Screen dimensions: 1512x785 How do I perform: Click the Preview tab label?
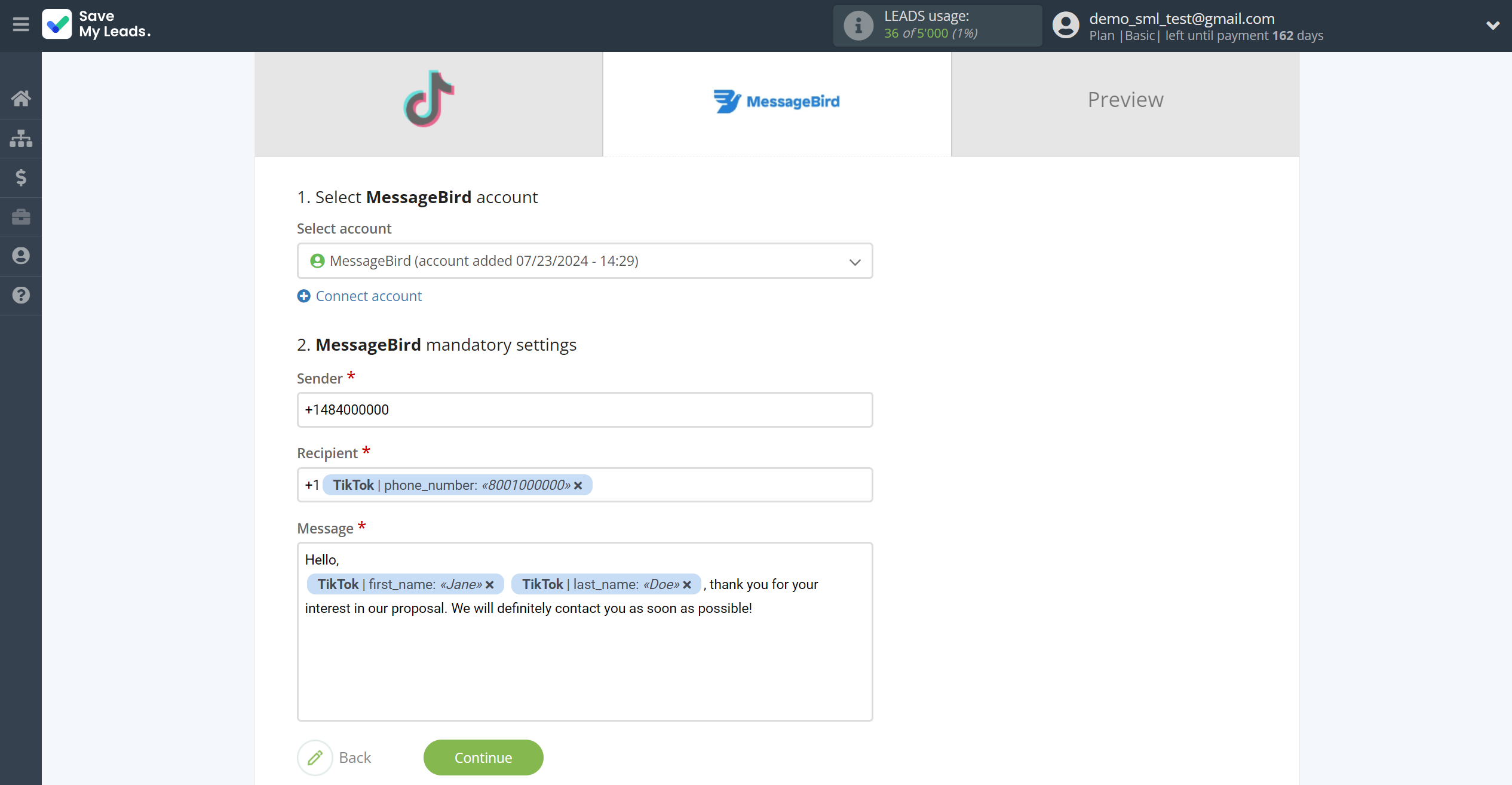point(1125,99)
